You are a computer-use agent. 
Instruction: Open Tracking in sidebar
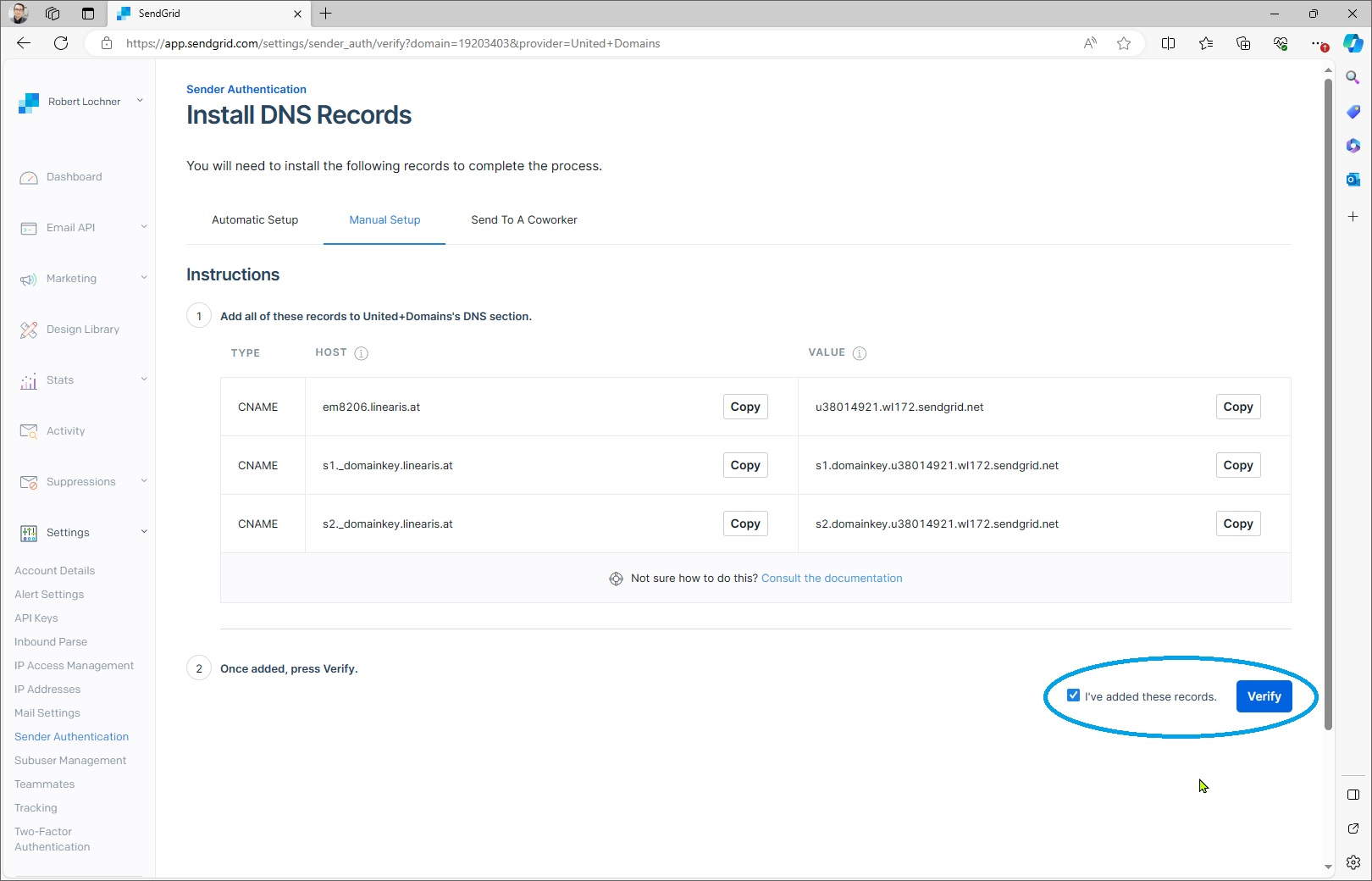pos(36,808)
